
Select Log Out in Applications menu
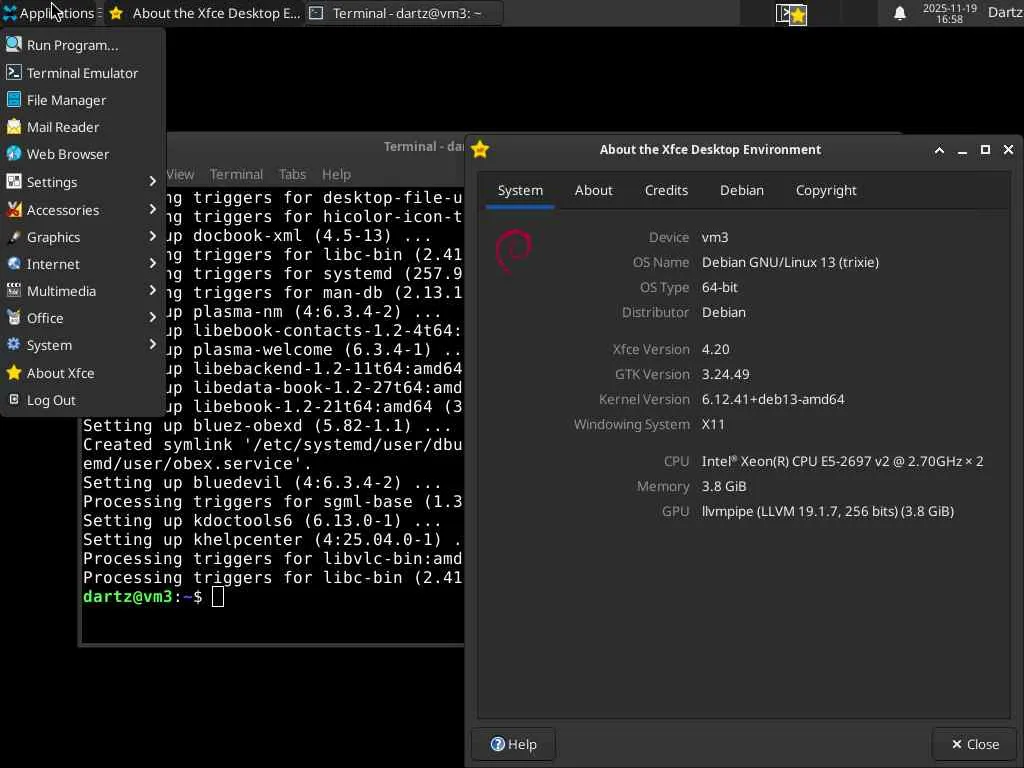coord(82,400)
